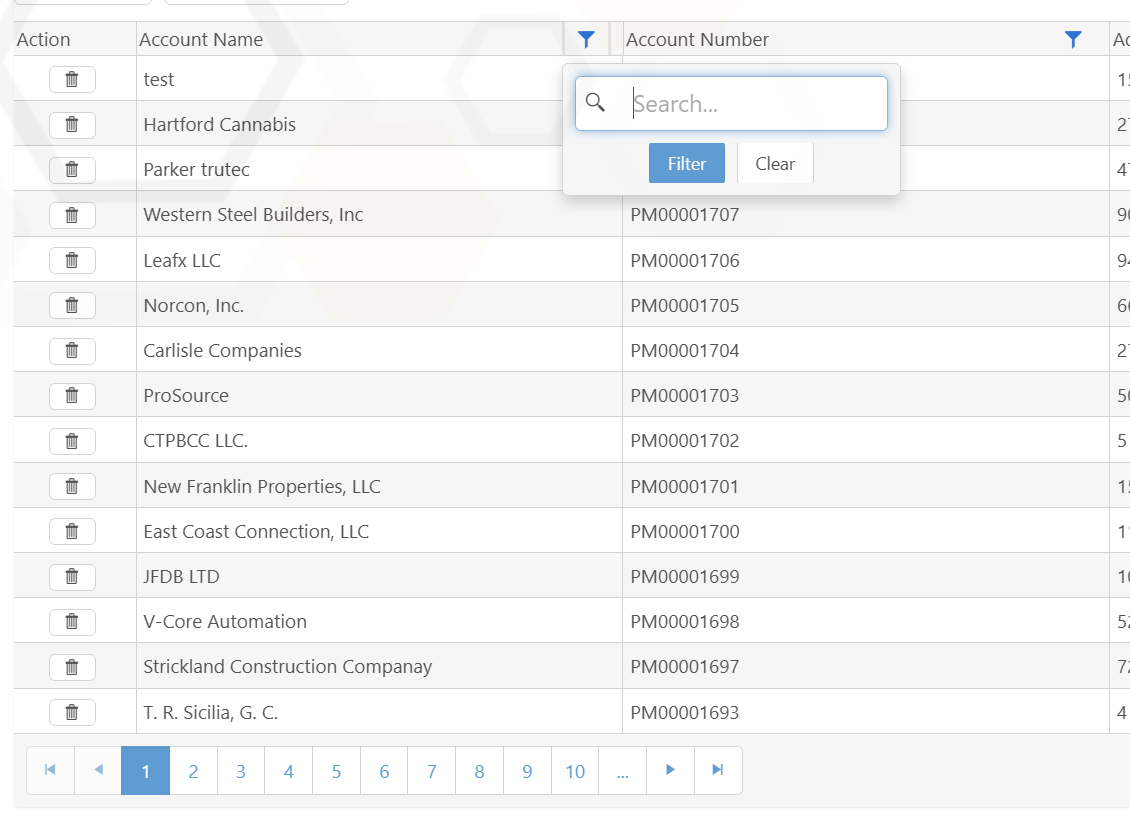Select page 5 in the pager

click(336, 771)
